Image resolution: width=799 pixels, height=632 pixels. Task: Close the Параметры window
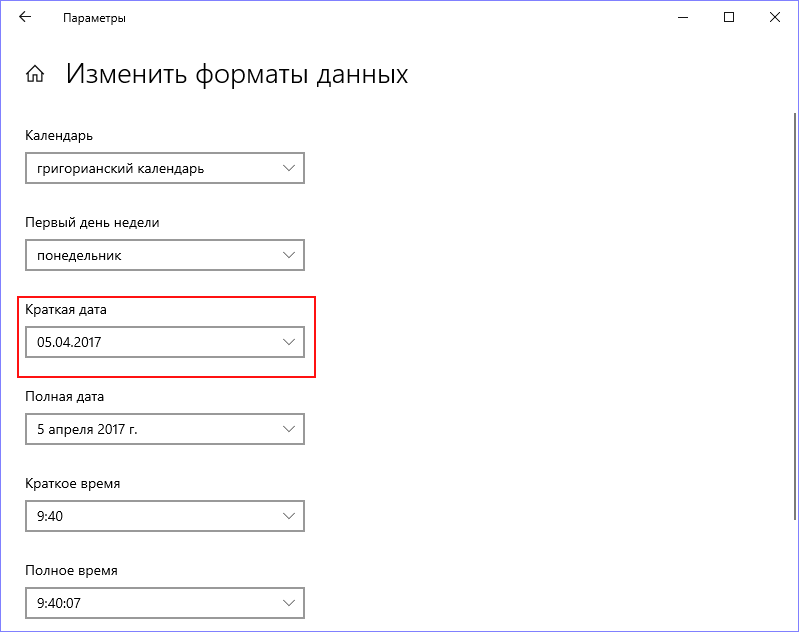point(775,17)
